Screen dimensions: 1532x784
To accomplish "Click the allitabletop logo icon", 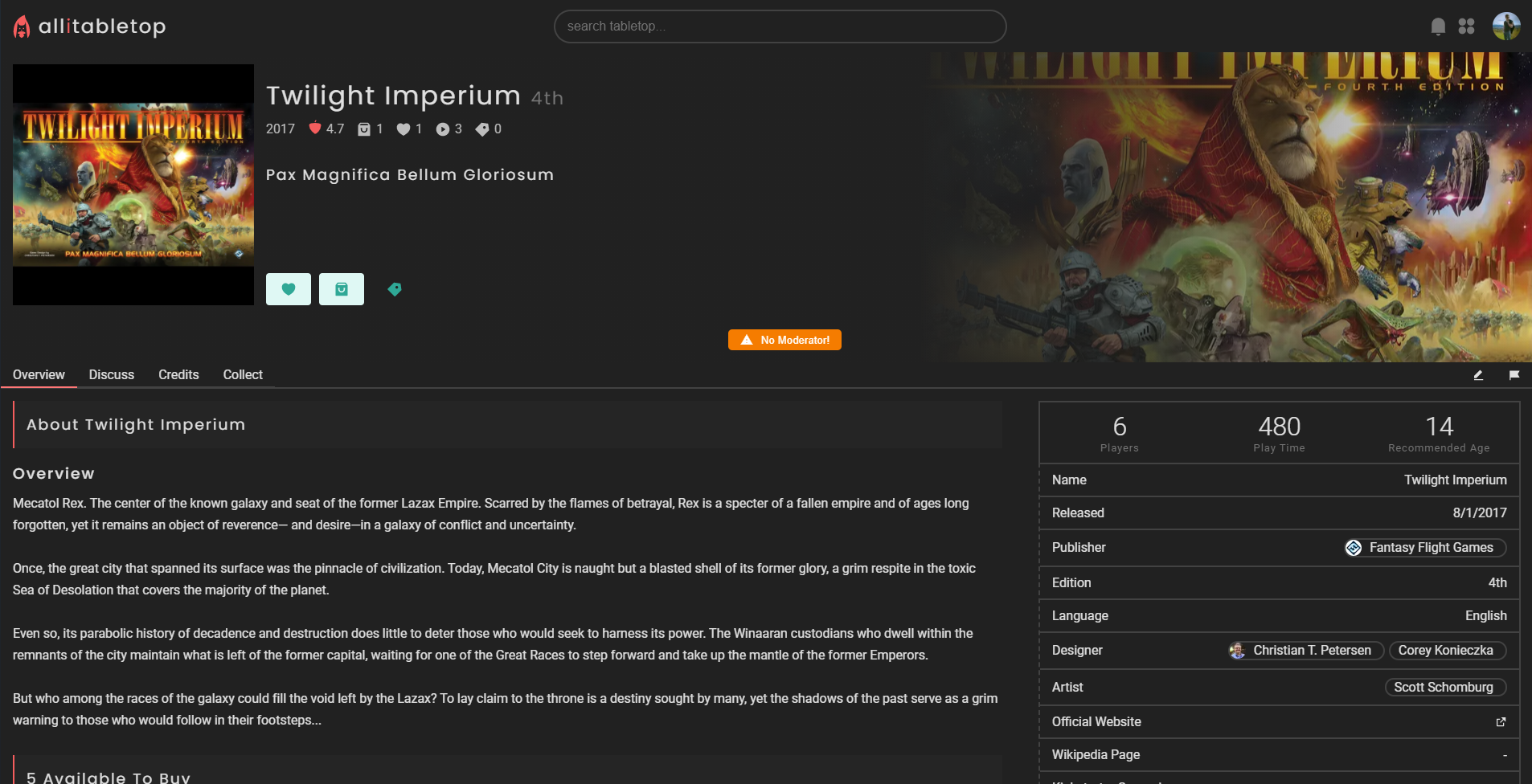I will tap(23, 27).
